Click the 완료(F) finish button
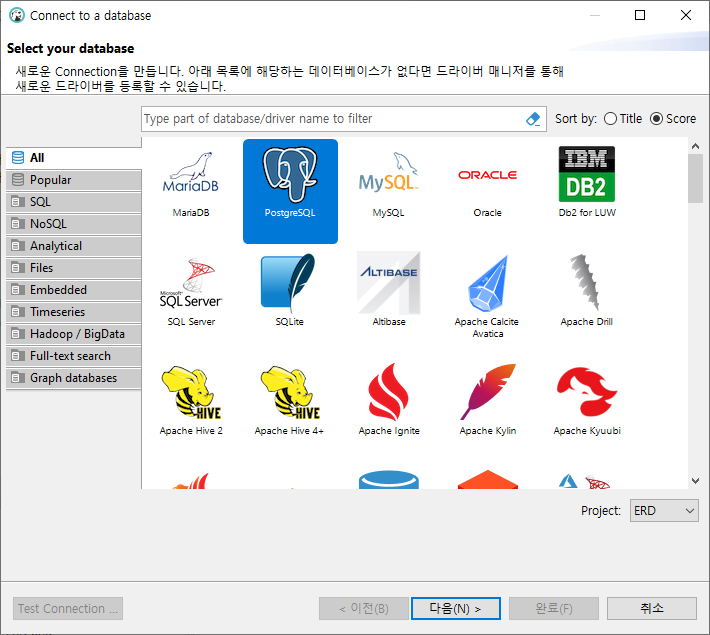This screenshot has width=710, height=635. pyautogui.click(x=554, y=608)
